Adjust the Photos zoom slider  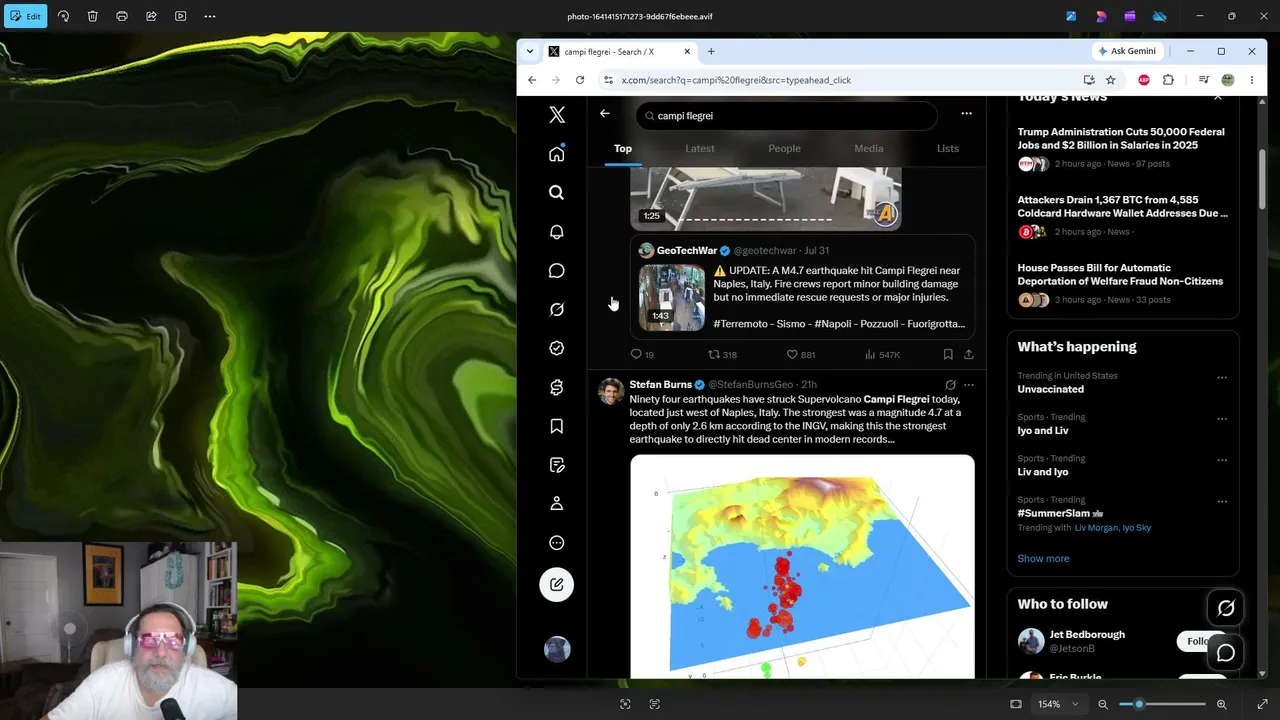coord(1162,704)
